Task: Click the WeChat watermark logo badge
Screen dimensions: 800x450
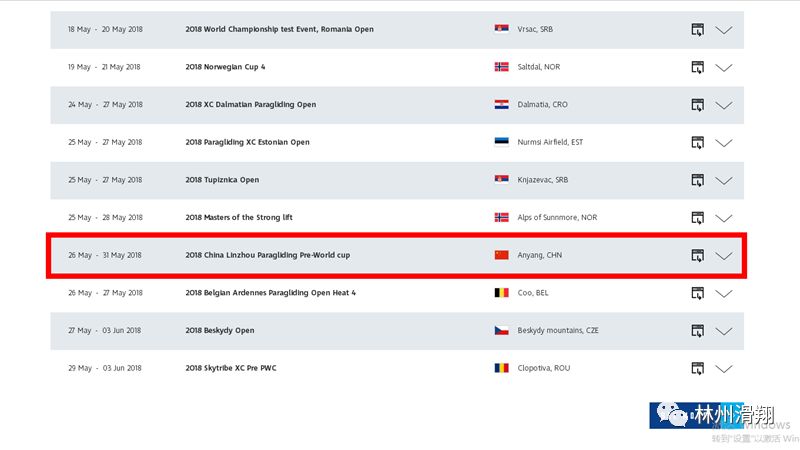Action: 696,415
